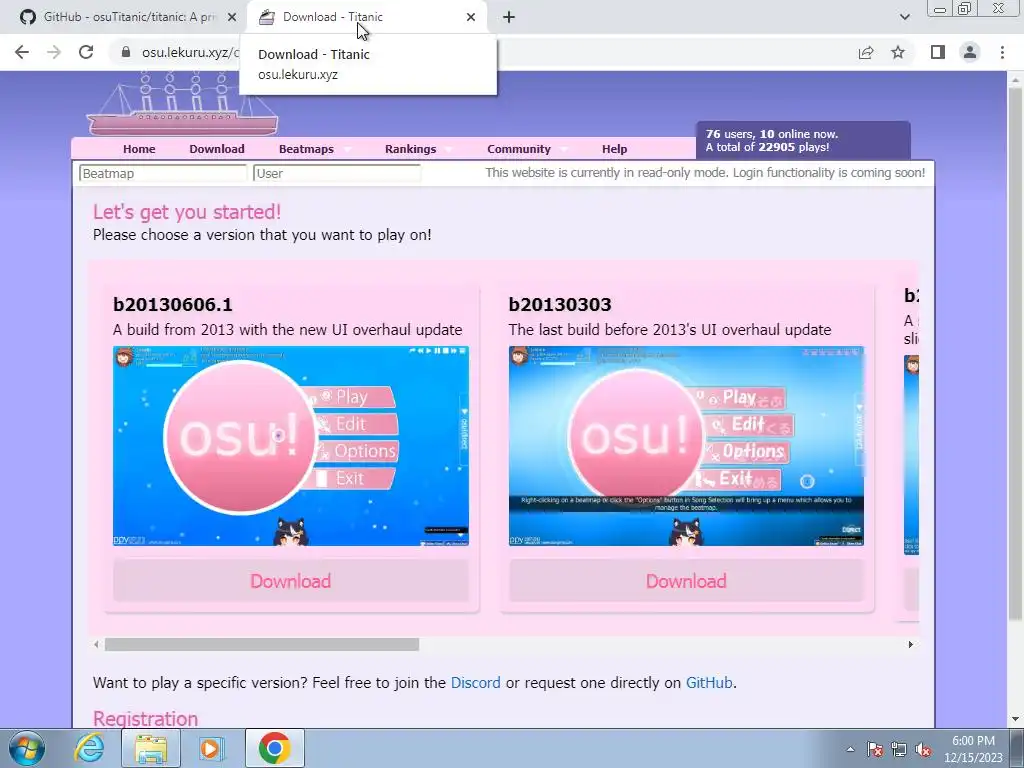The height and width of the screenshot is (768, 1024).
Task: Click the users online statistics box
Action: pyautogui.click(x=803, y=140)
